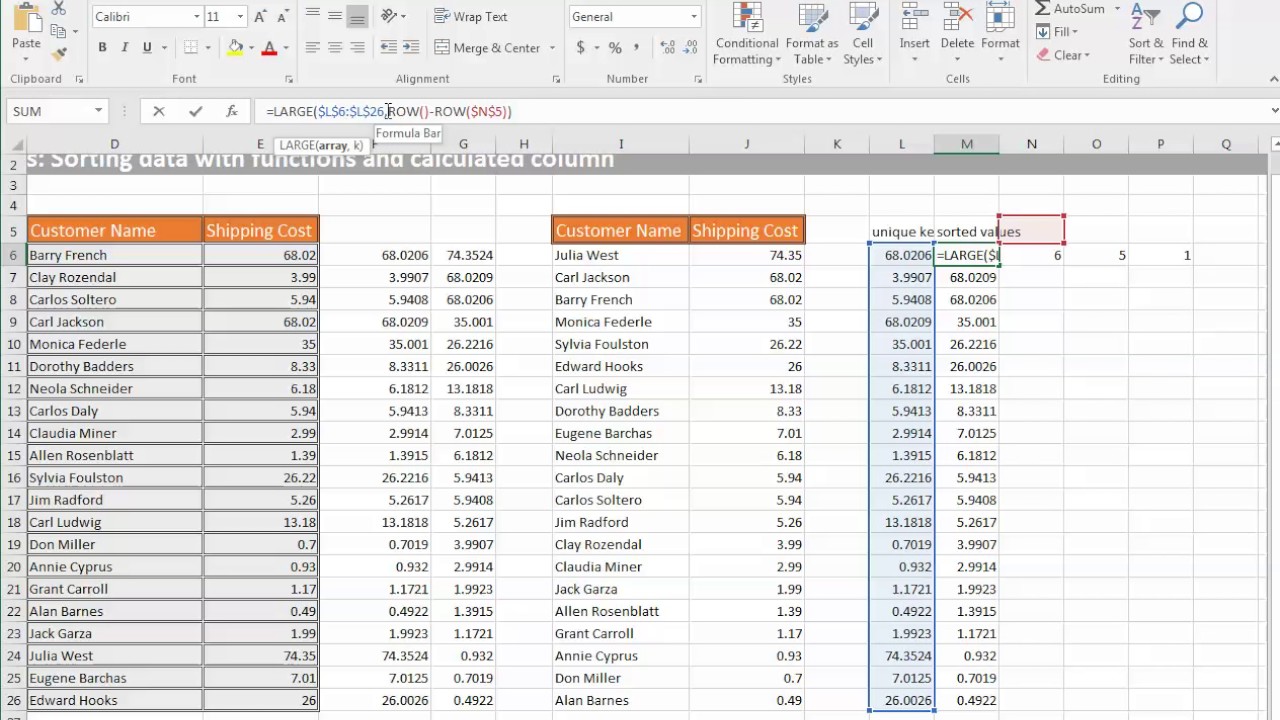Select row 10 header
This screenshot has height=720, width=1280.
13,344
